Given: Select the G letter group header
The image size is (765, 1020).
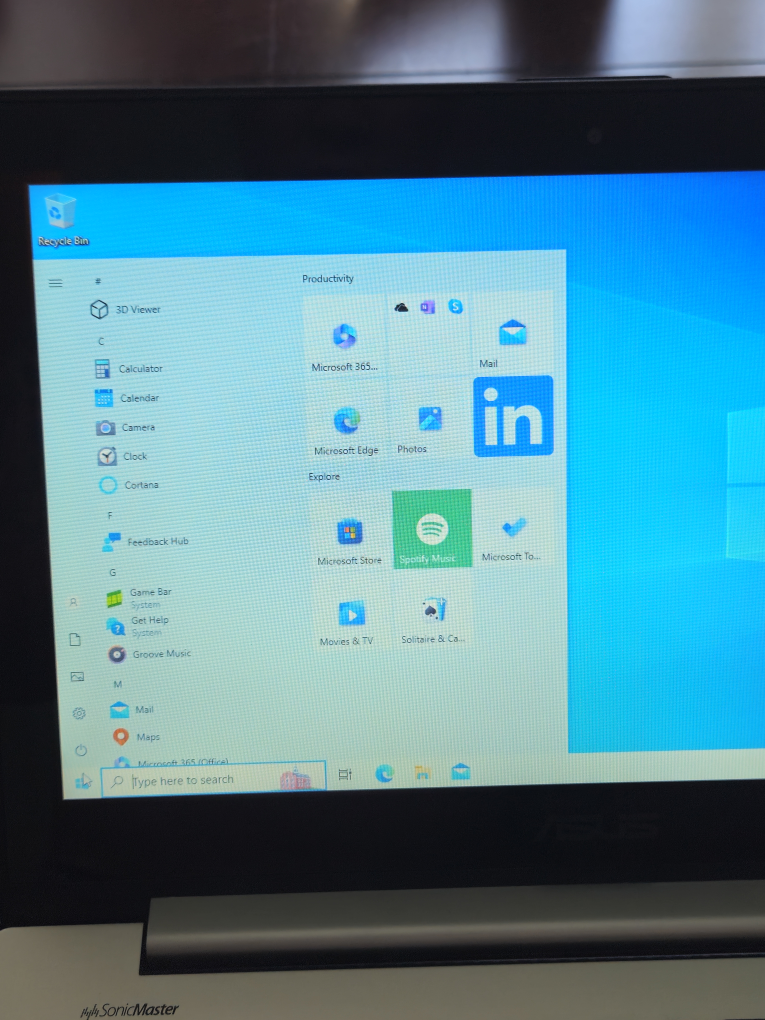Looking at the screenshot, I should (x=113, y=572).
